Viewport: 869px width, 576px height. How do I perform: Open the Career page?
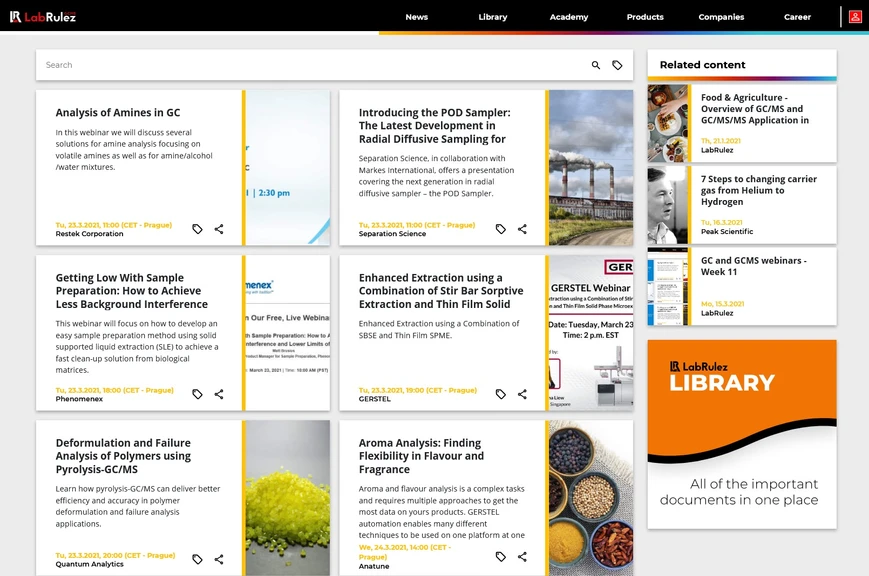[x=797, y=17]
